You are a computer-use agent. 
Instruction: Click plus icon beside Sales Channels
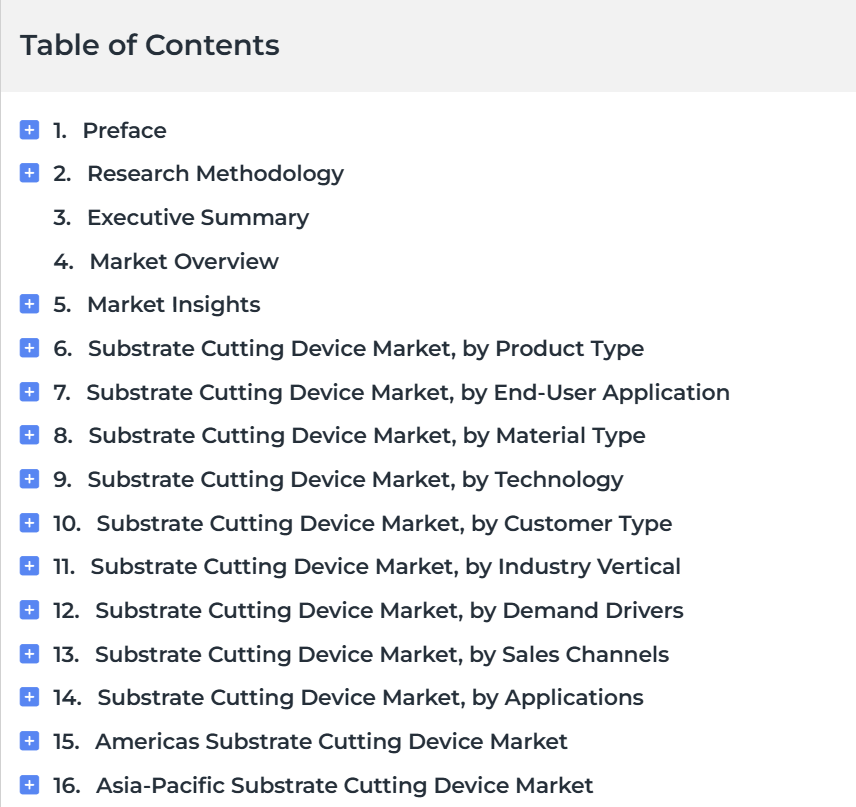click(29, 654)
